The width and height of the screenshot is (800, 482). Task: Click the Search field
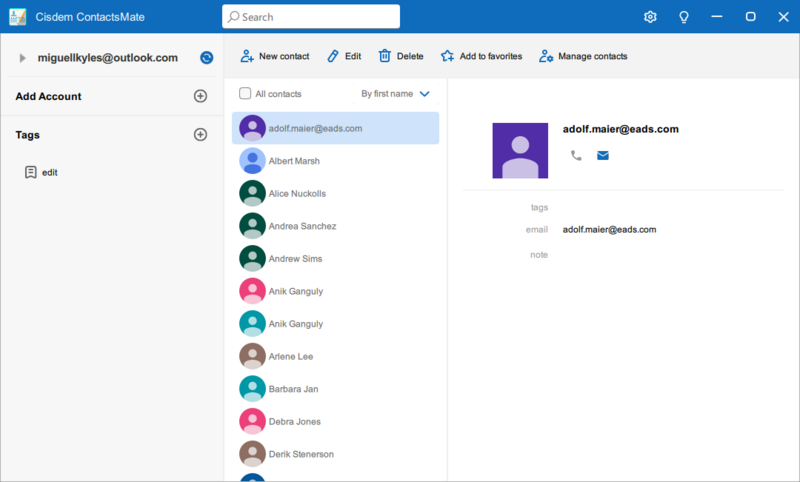tap(311, 17)
